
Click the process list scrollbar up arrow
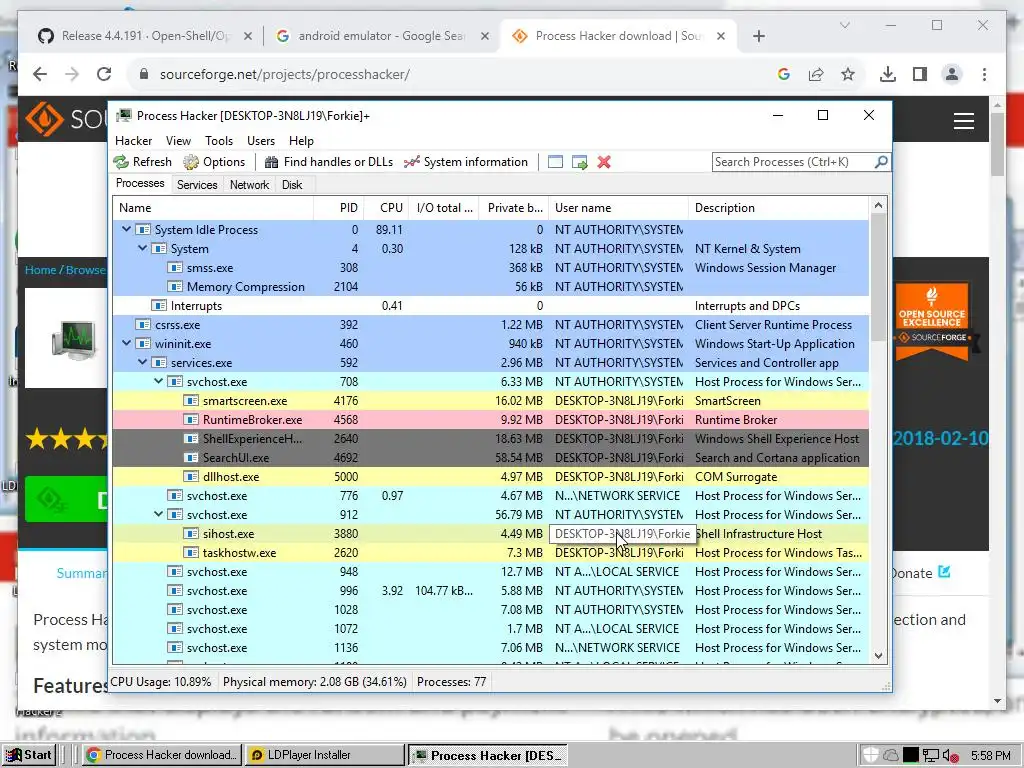[x=878, y=206]
